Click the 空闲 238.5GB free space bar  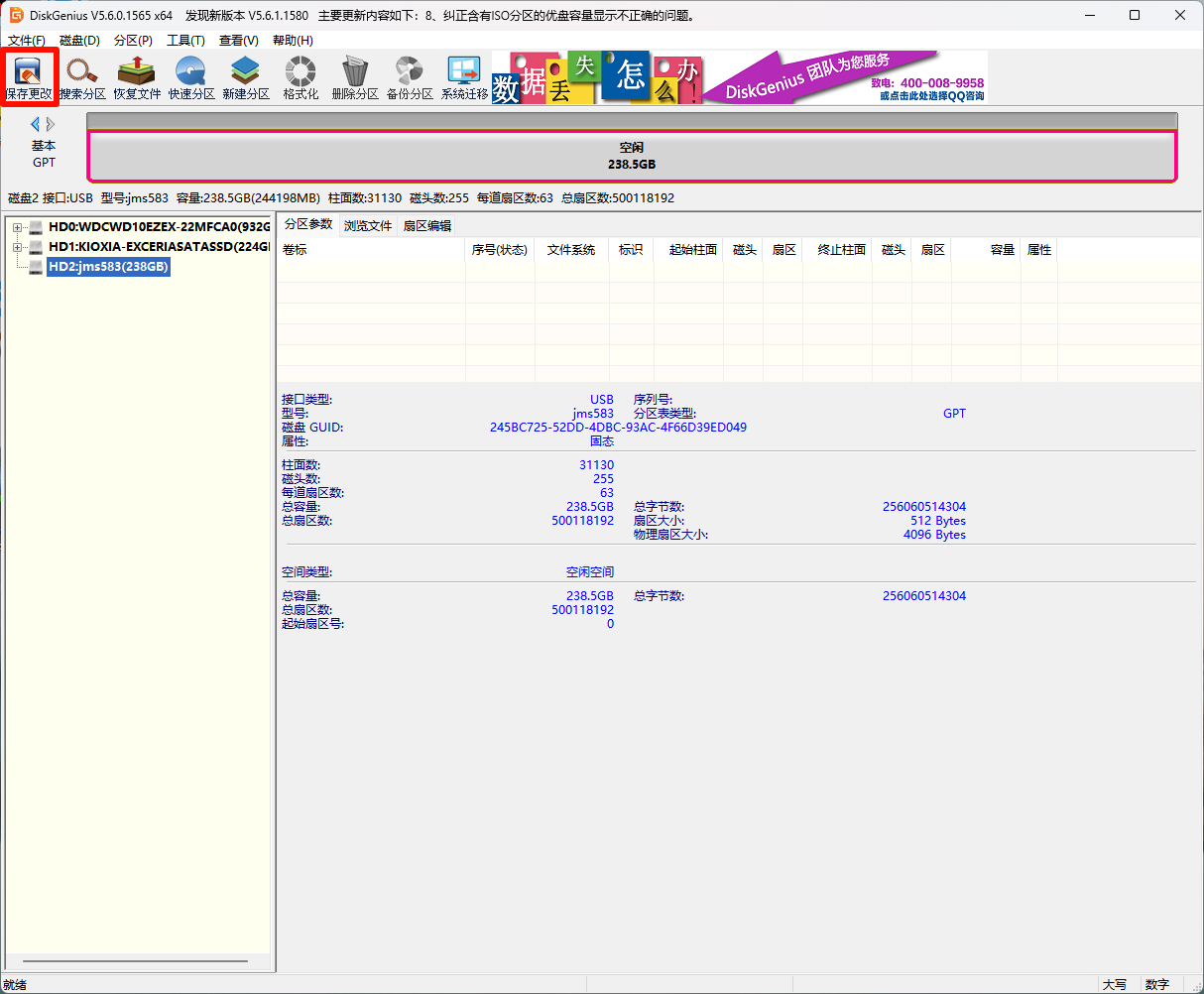click(632, 156)
